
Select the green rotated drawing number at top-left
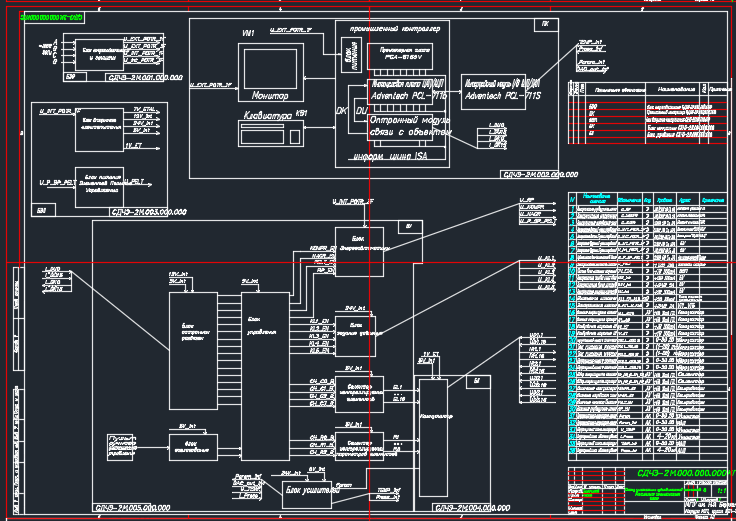point(50,18)
